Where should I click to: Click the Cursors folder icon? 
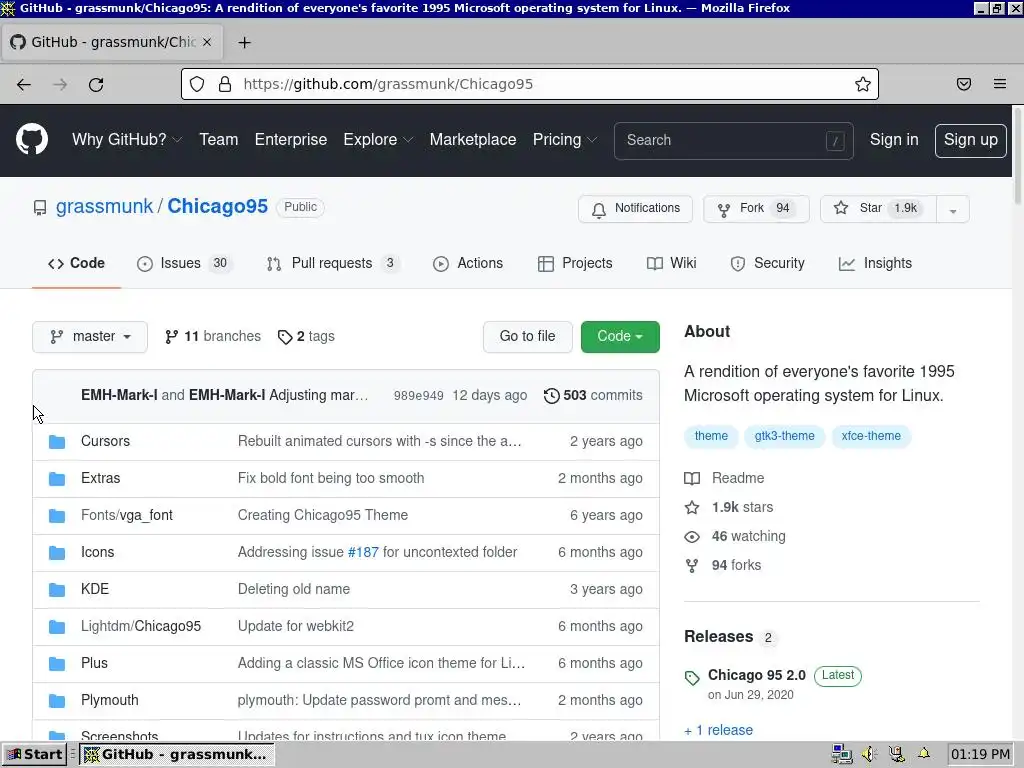point(57,441)
